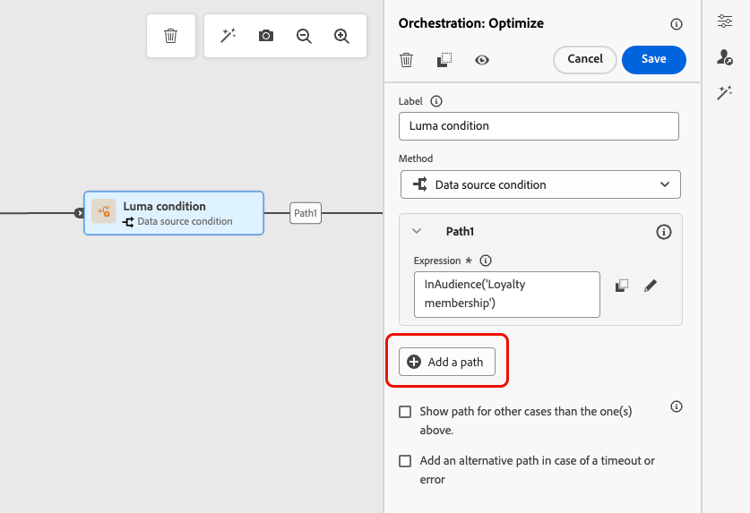Click the magic wand auto-arrange icon on canvas toolbar

(228, 36)
